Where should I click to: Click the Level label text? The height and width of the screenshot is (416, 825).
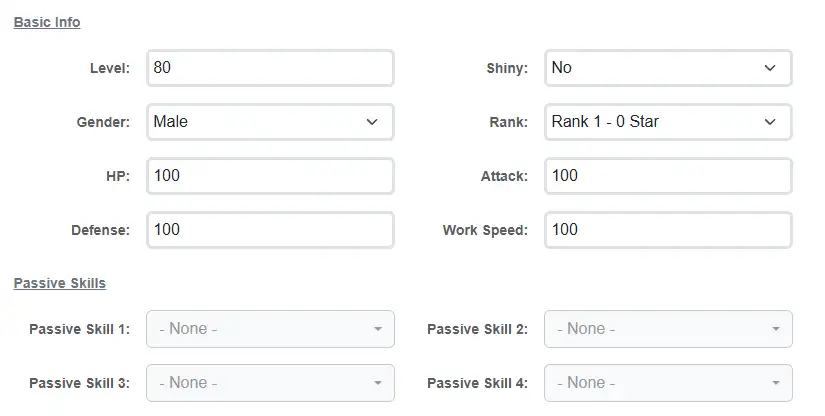[x=109, y=68]
